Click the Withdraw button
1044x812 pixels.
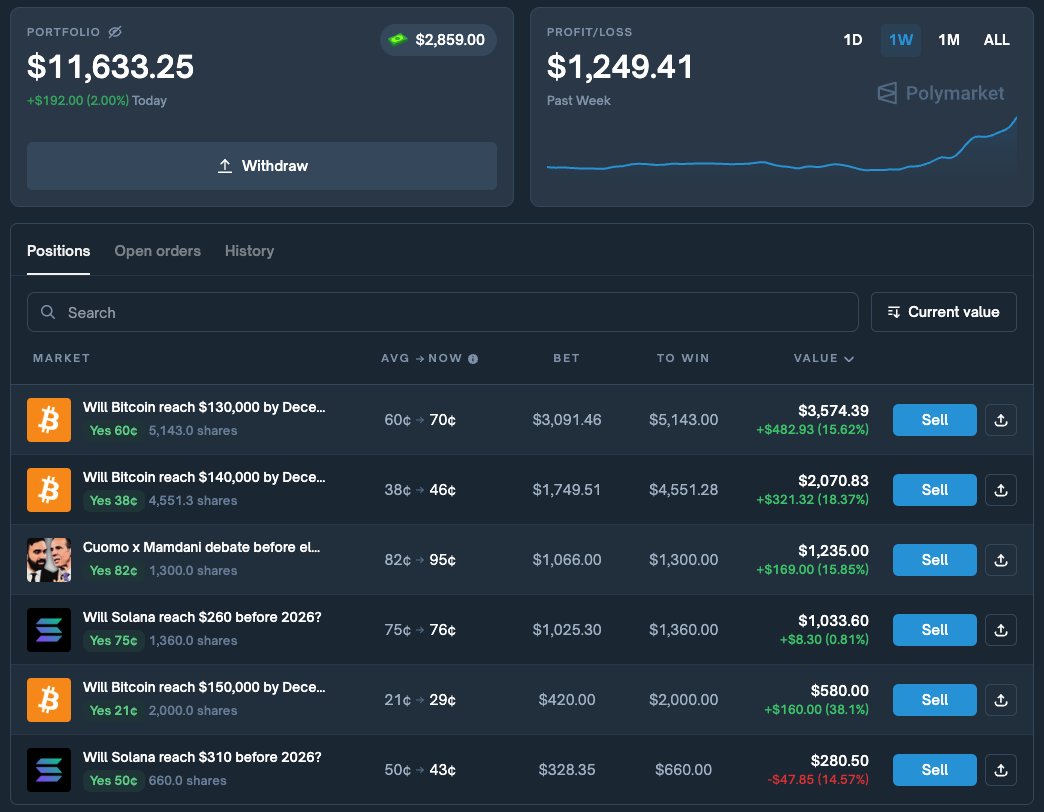tap(262, 166)
